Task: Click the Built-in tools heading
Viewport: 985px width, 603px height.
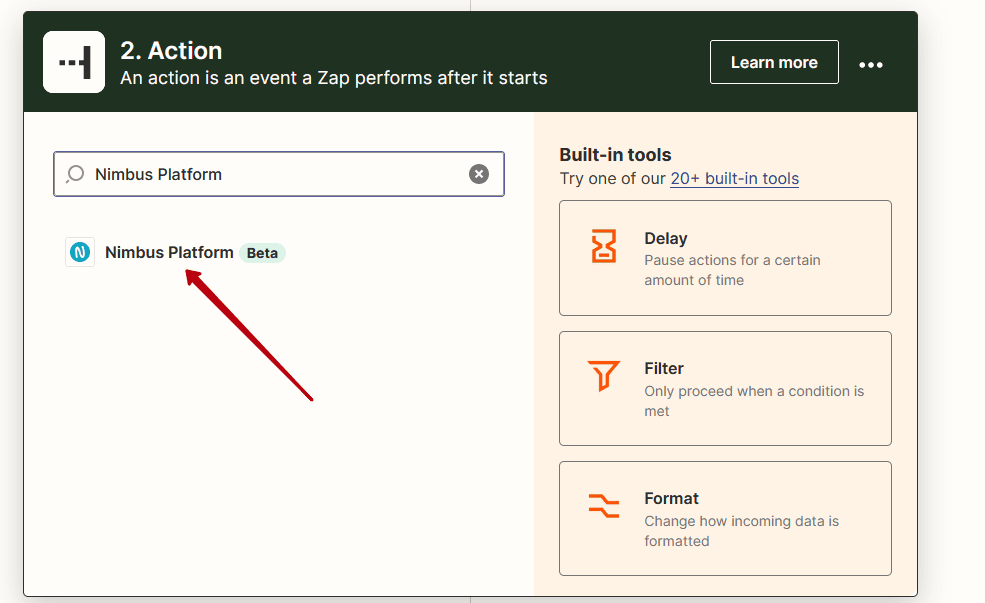Action: [615, 155]
